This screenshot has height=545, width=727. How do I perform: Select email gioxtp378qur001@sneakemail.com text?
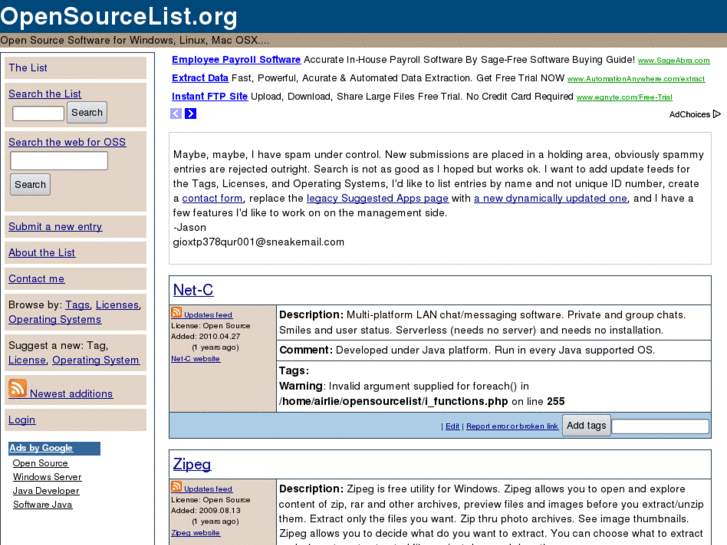[x=259, y=242]
